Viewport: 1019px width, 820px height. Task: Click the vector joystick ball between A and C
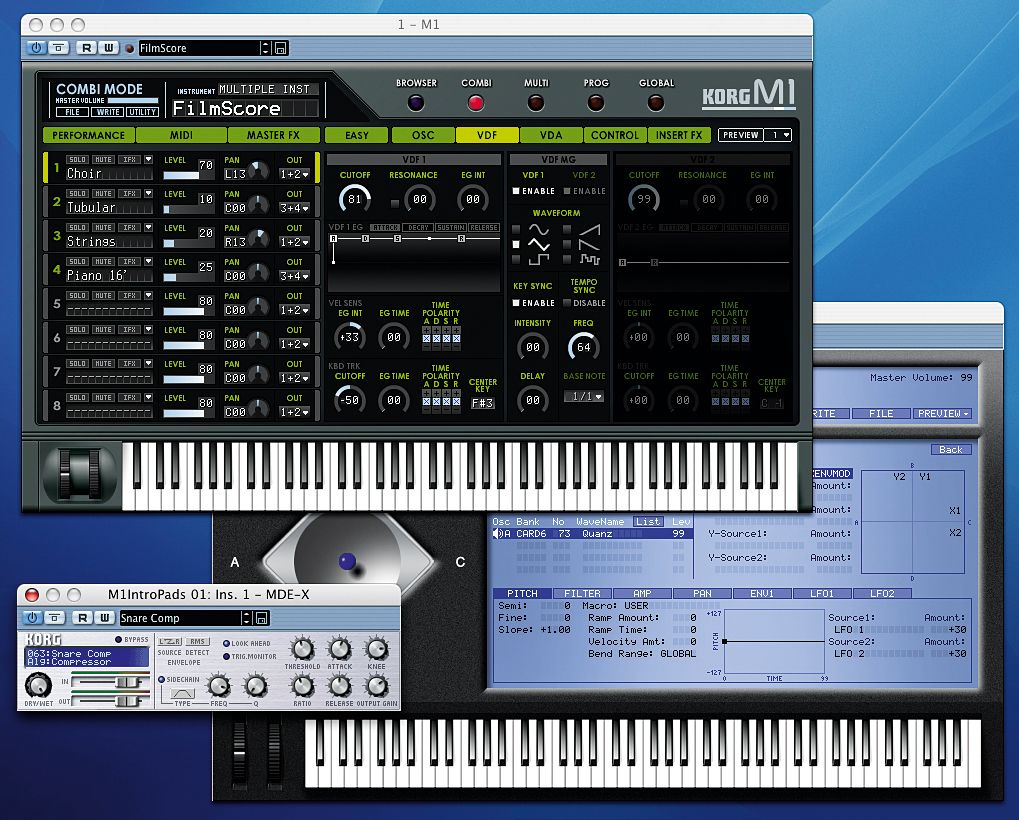click(x=348, y=561)
